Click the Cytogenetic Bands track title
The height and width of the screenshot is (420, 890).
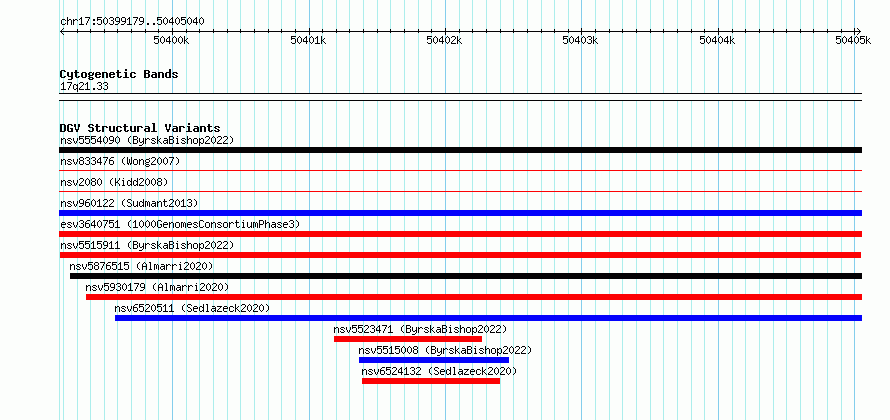point(119,74)
